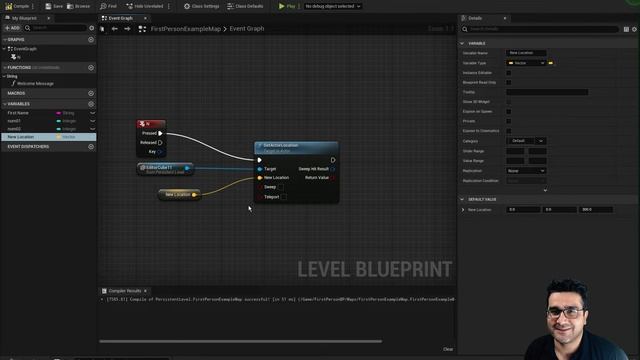640x360 pixels.
Task: Open Find in the blueprint toolbar
Action: [108, 6]
